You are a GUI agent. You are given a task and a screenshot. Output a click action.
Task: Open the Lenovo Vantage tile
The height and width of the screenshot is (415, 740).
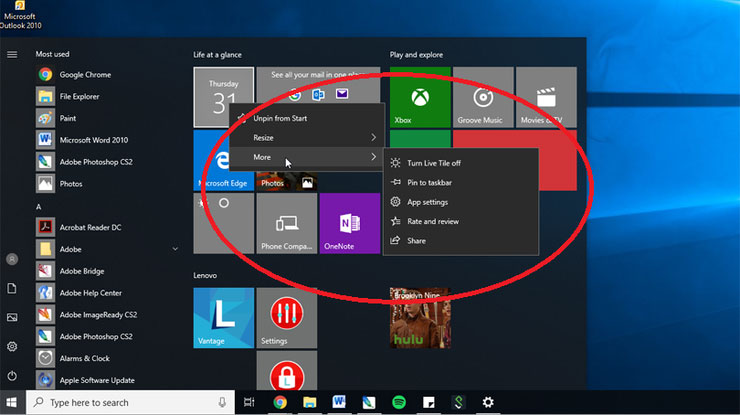point(224,318)
